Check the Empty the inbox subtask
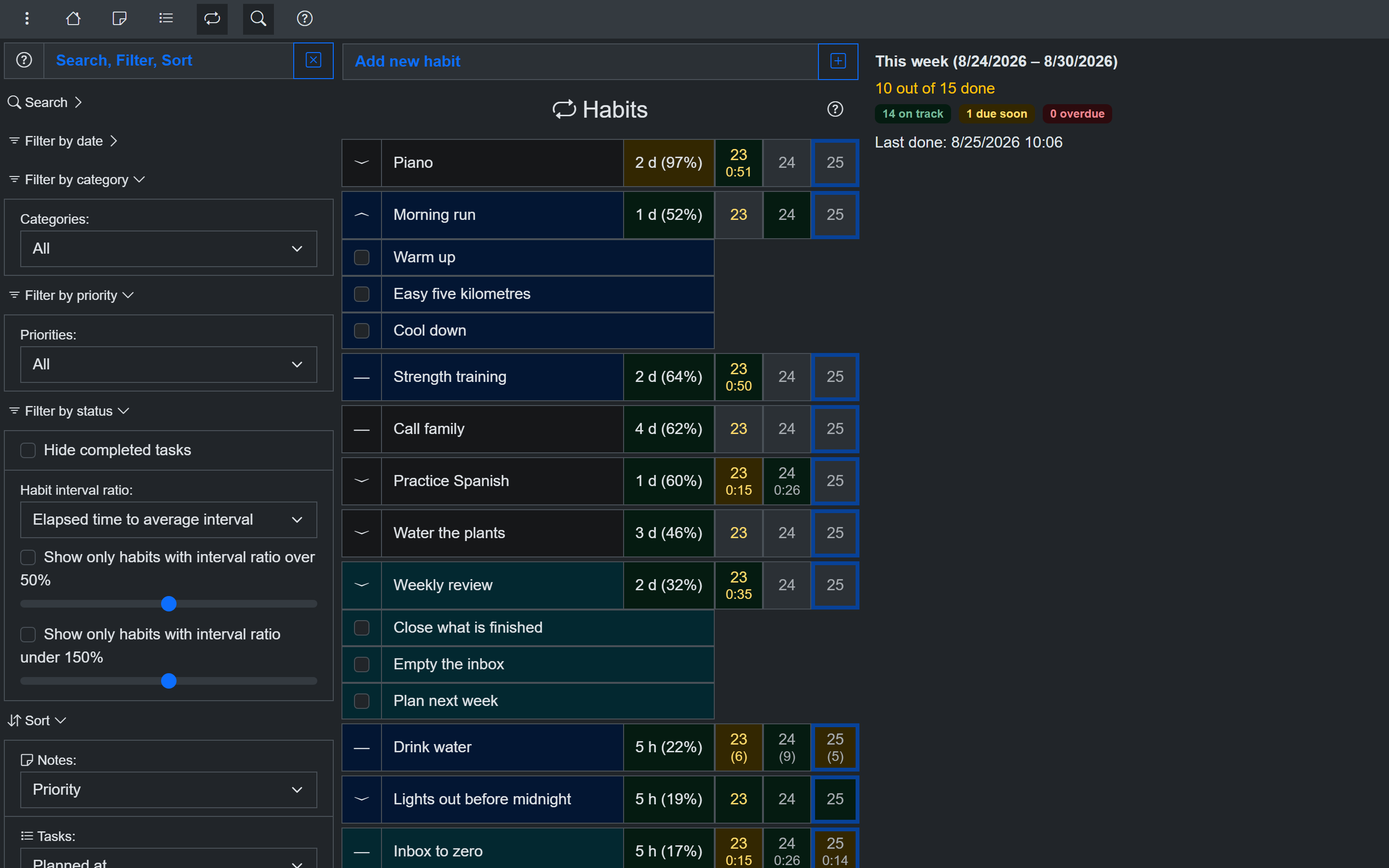1389x868 pixels. pyautogui.click(x=362, y=664)
